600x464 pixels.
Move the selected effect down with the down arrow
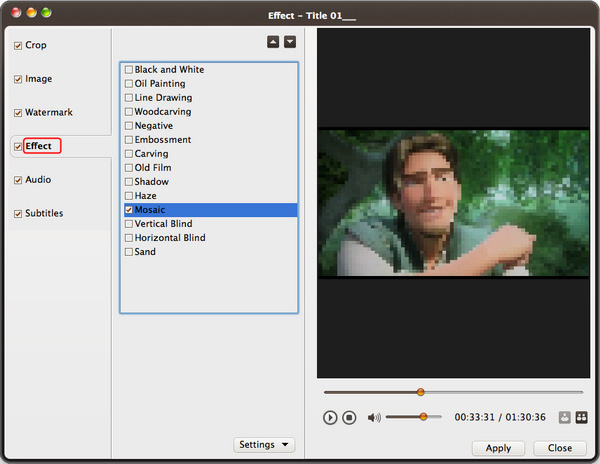[290, 42]
